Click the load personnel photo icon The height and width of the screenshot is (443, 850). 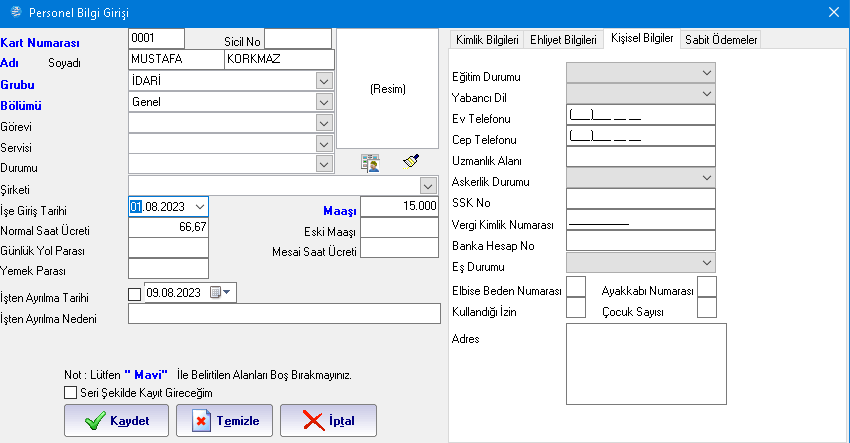(370, 162)
